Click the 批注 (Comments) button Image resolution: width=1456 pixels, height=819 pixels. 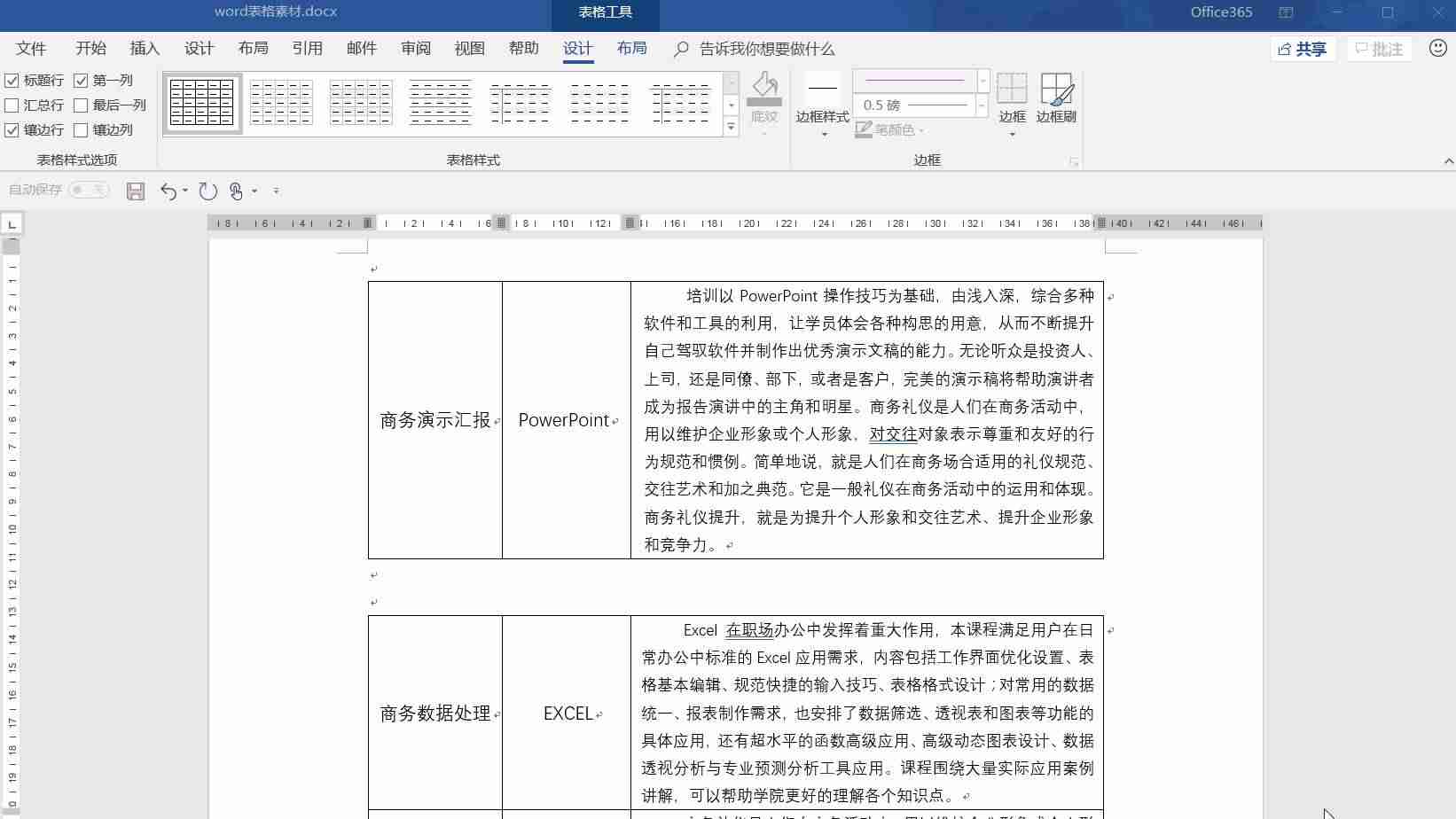1379,49
